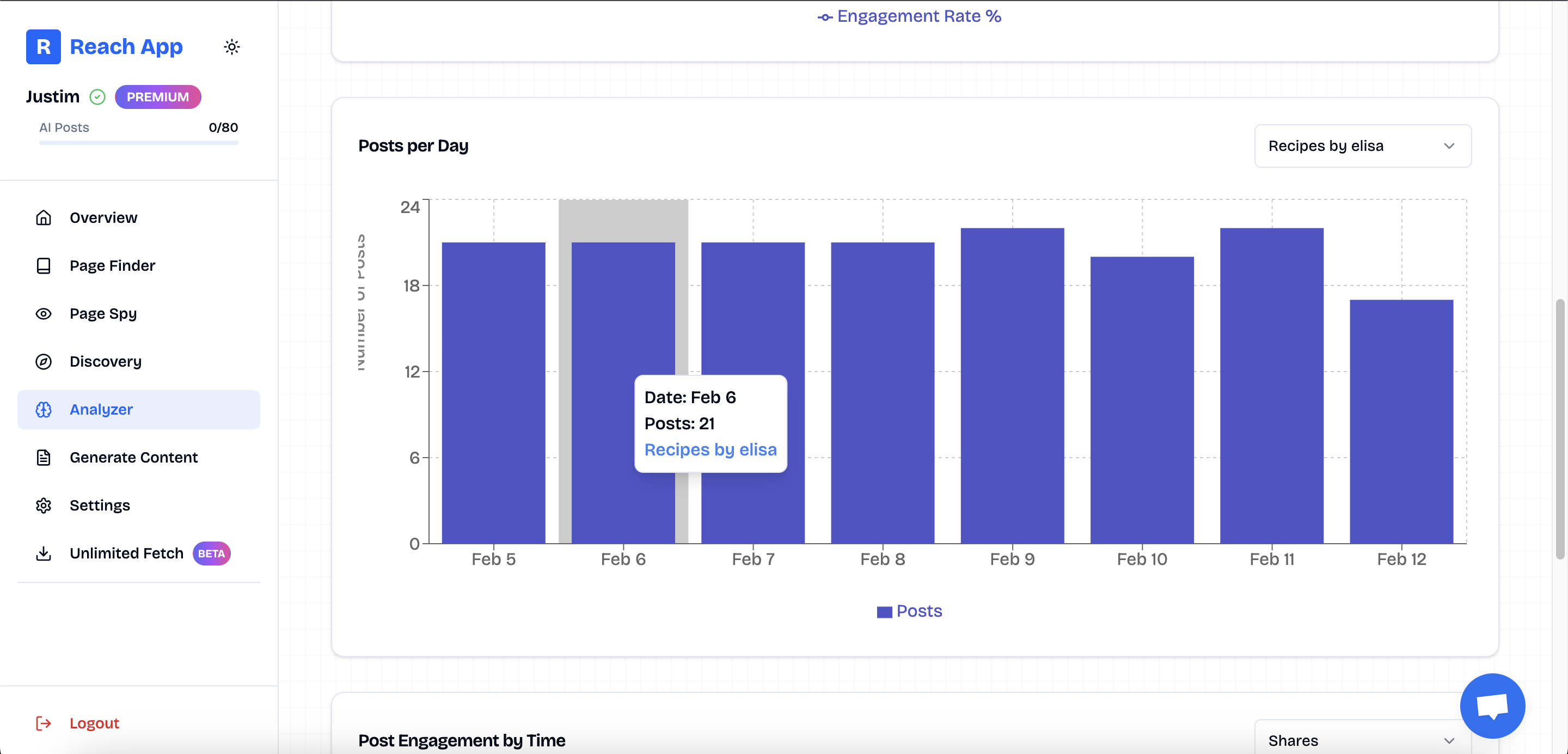Click the PREMIUM badge
1568x754 pixels.
158,97
